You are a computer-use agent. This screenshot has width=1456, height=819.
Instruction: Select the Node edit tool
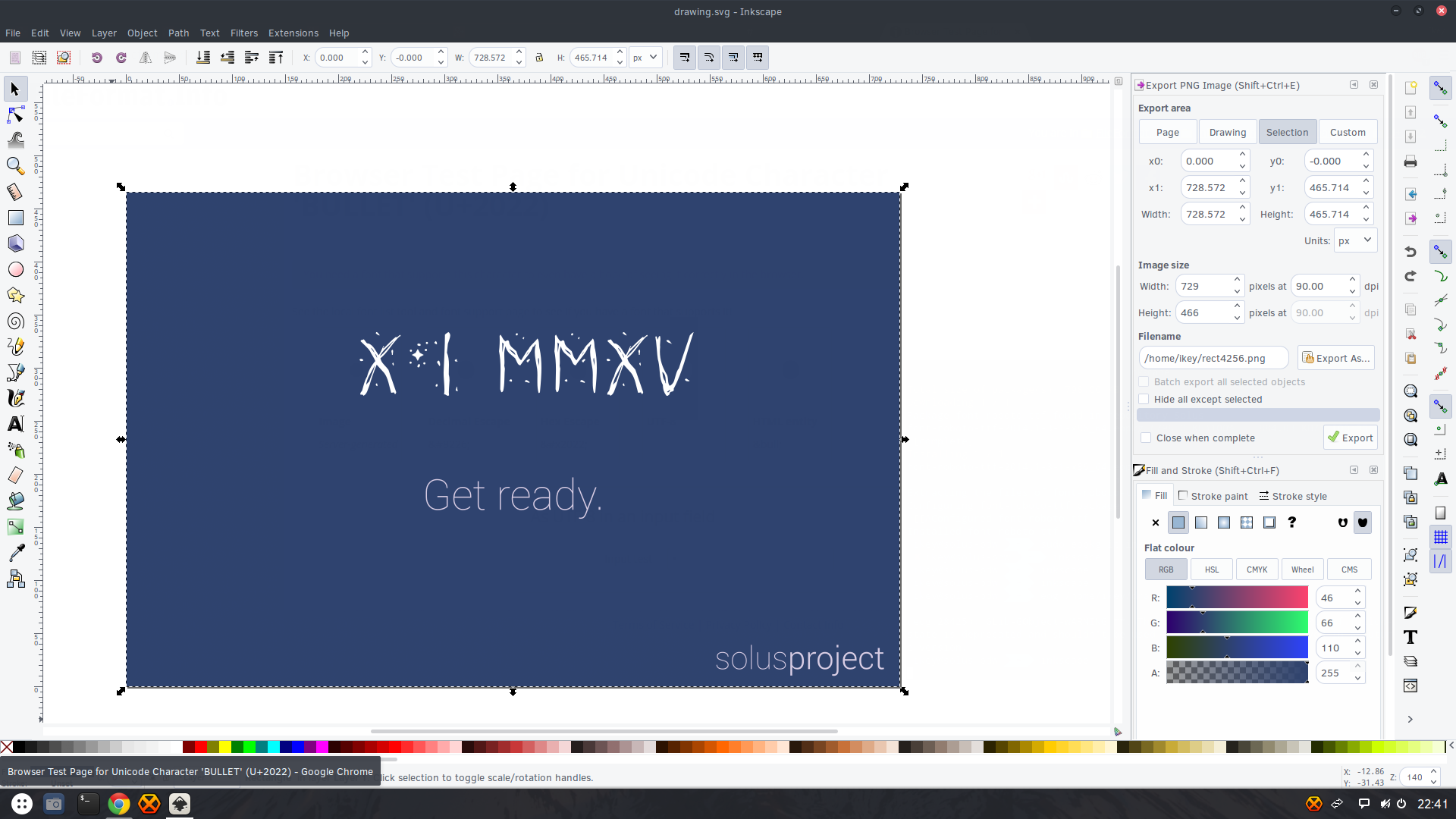[x=15, y=115]
